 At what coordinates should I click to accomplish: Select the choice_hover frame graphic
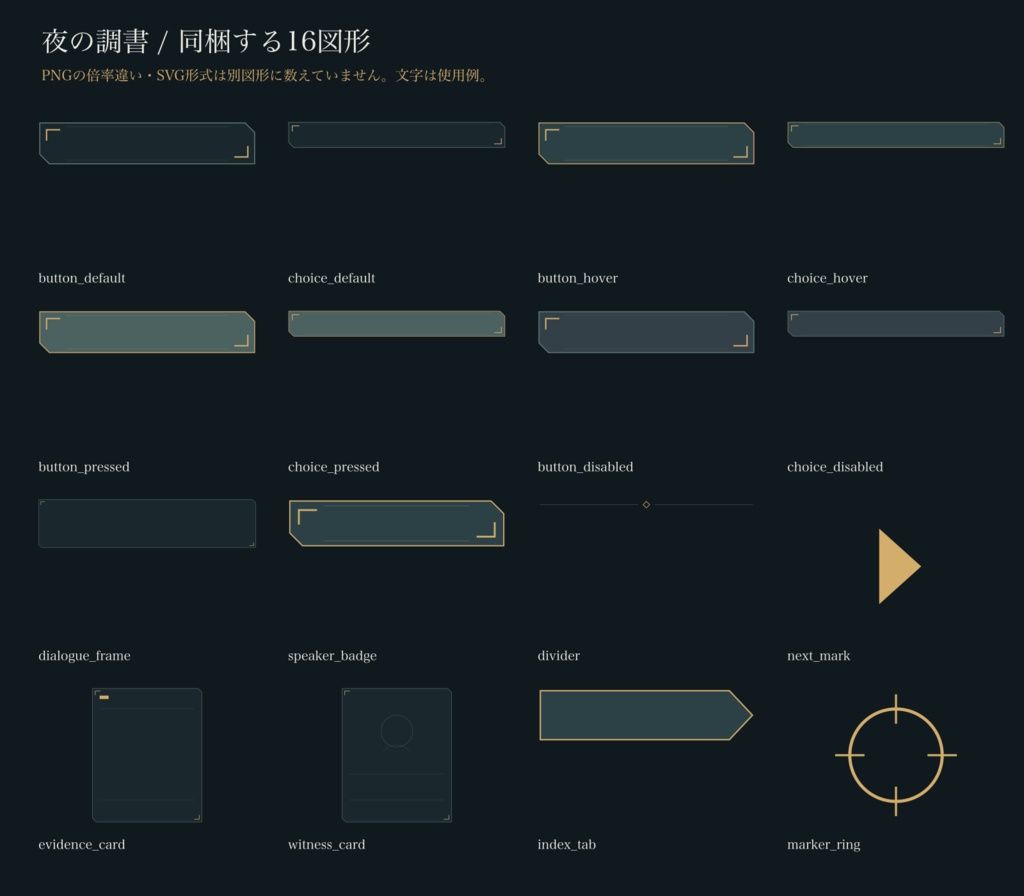pos(895,135)
